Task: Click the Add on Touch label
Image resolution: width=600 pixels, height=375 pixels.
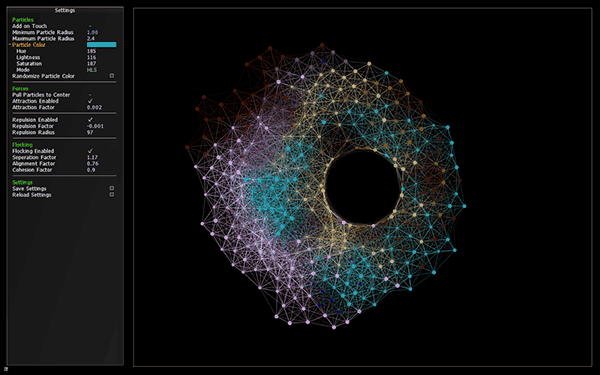Action: coord(29,26)
